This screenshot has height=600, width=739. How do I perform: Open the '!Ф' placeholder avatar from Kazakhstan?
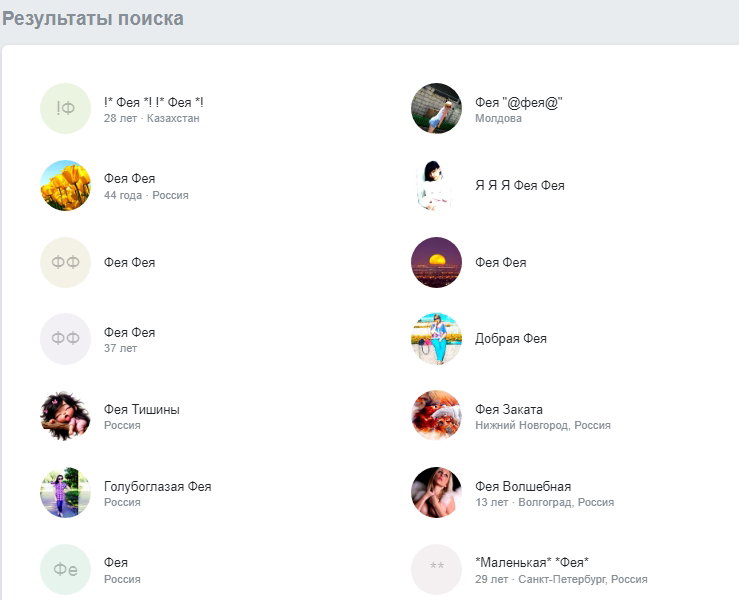coord(65,108)
